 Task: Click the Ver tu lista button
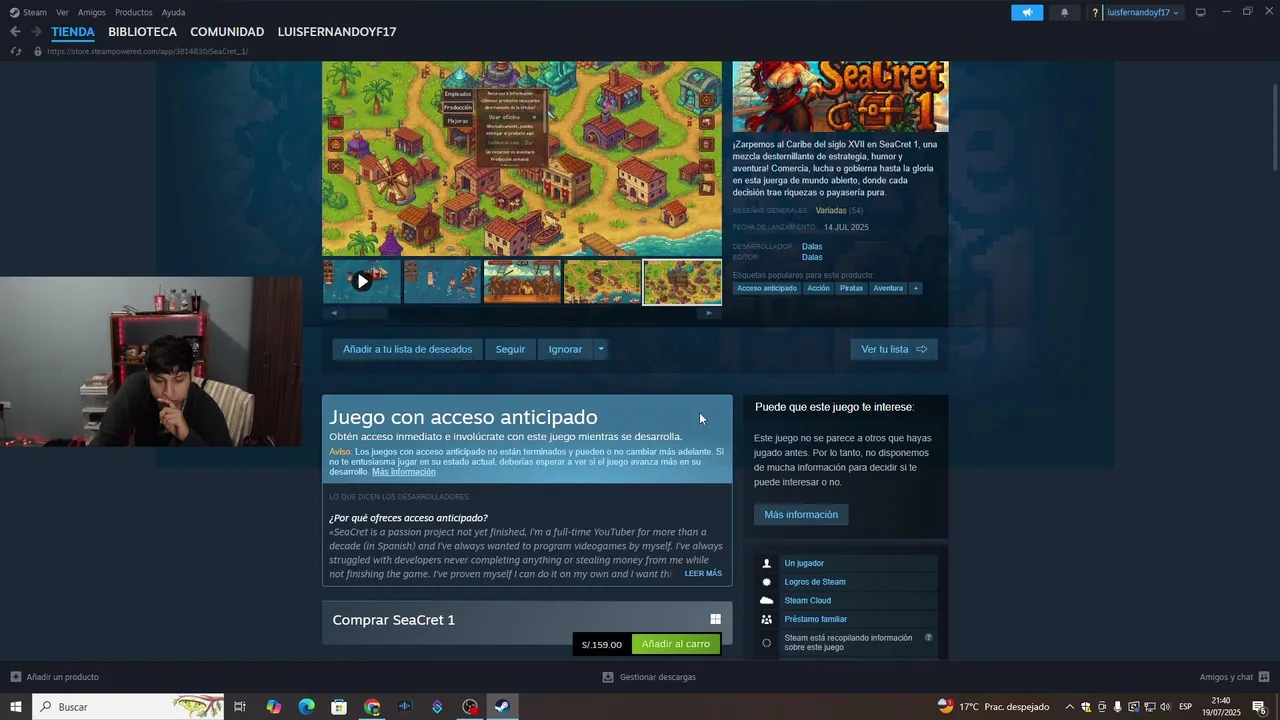(x=894, y=349)
